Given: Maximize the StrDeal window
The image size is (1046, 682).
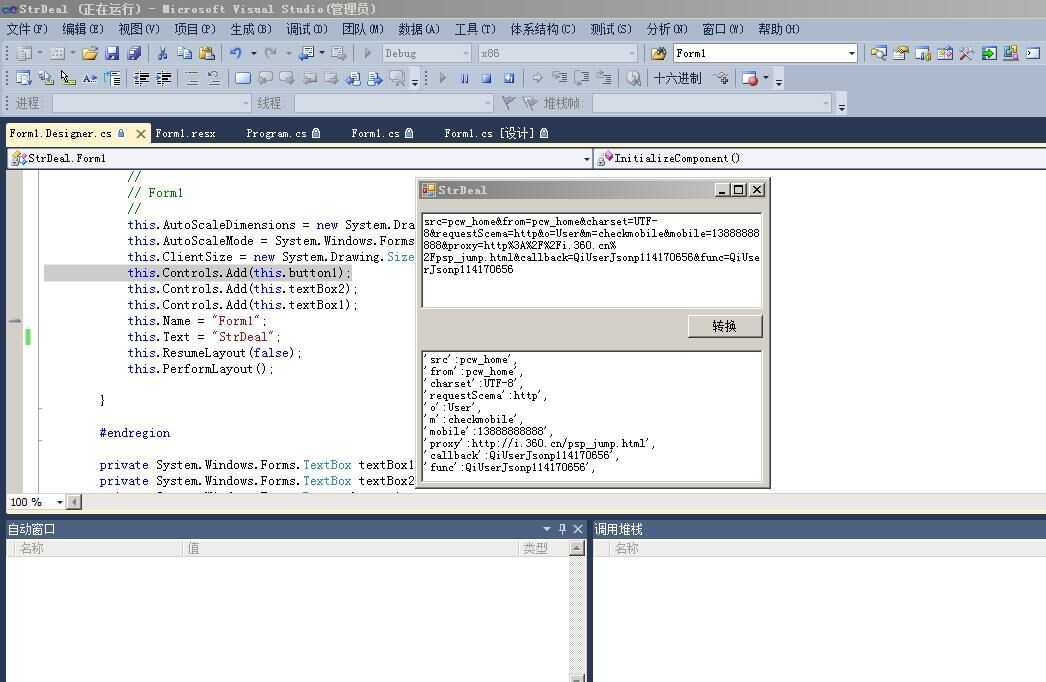Looking at the screenshot, I should [x=738, y=190].
